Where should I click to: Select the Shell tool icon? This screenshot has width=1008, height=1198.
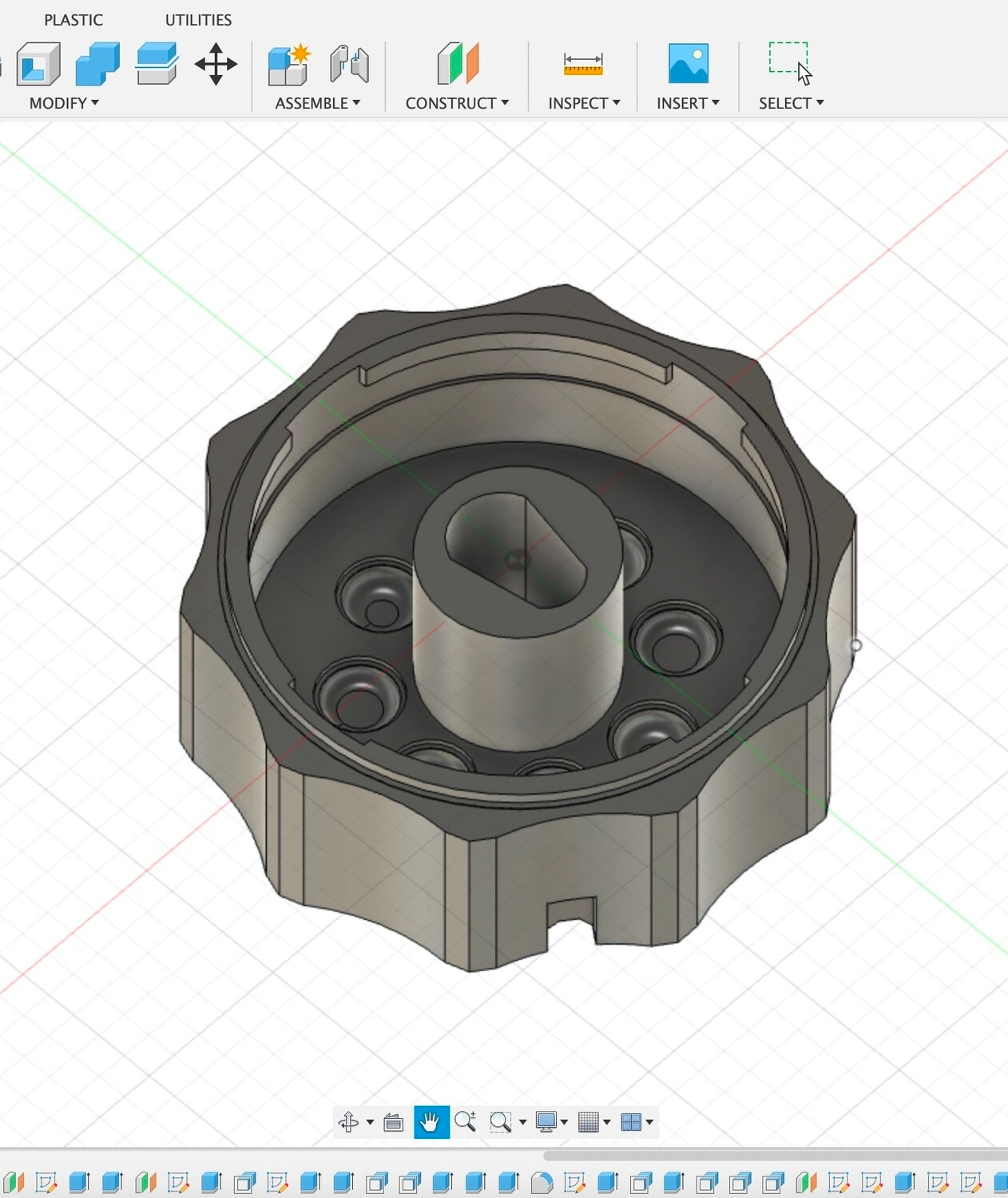pyautogui.click(x=38, y=64)
